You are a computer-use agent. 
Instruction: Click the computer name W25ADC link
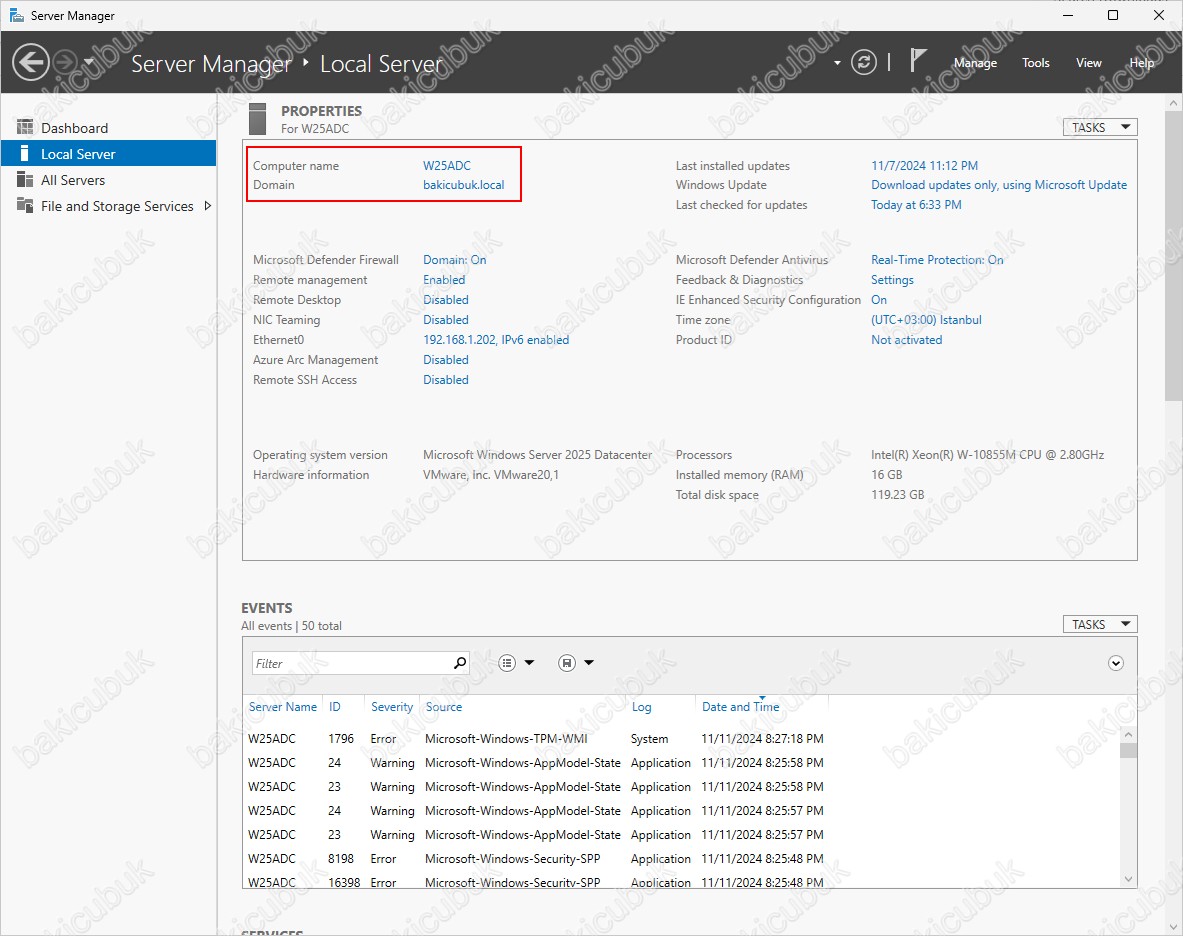447,165
